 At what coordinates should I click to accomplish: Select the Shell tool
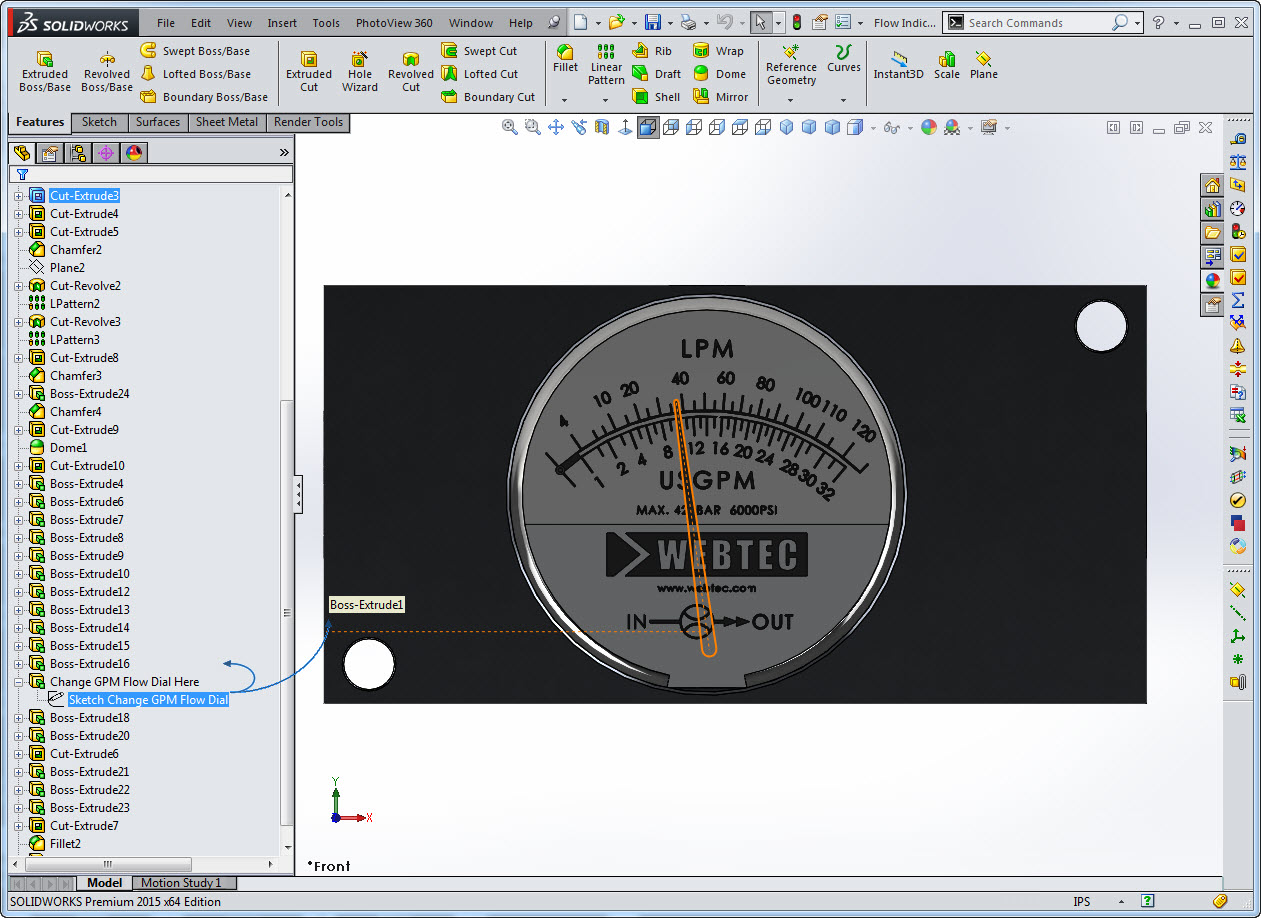656,97
